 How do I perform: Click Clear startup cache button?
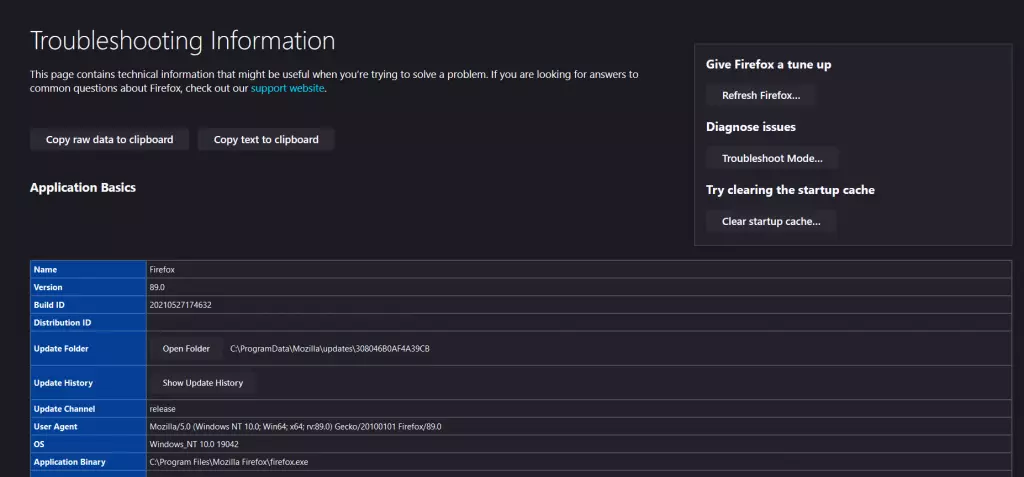click(x=771, y=221)
